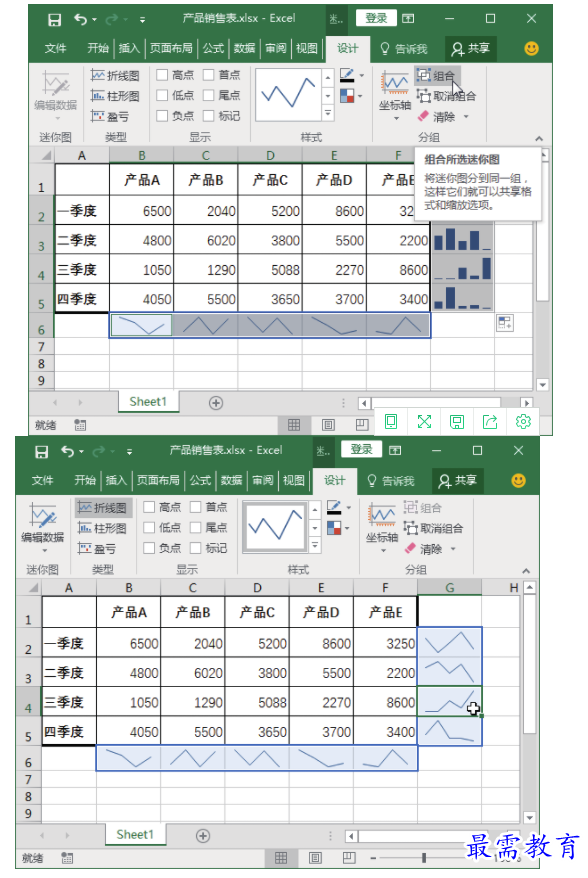The width and height of the screenshot is (588, 878).
Task: Toggle 标记 checkbox in top window
Action: point(209,116)
